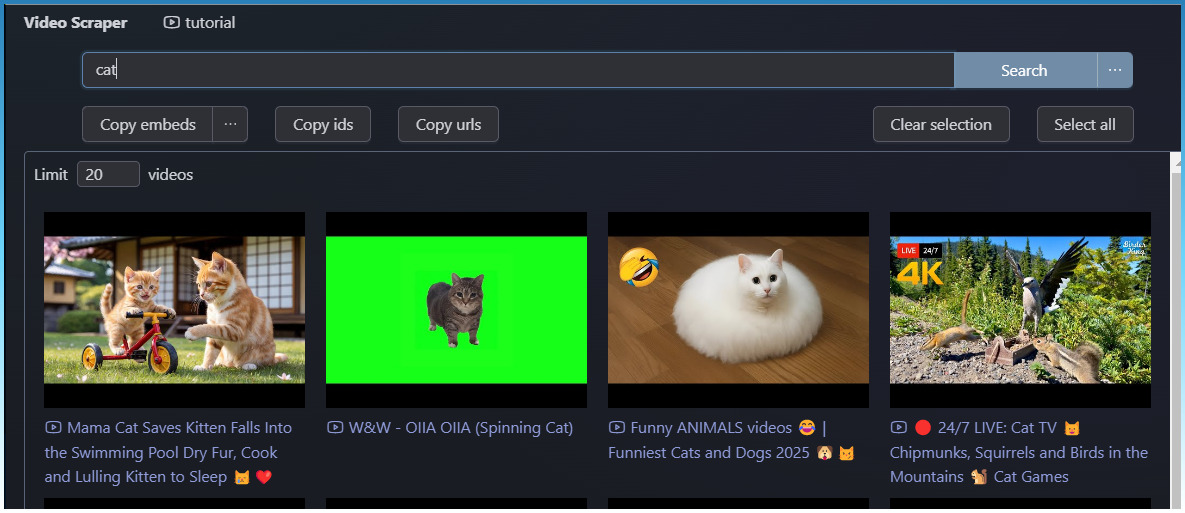The height and width of the screenshot is (513, 1185).
Task: Copy the video ids
Action: point(323,124)
